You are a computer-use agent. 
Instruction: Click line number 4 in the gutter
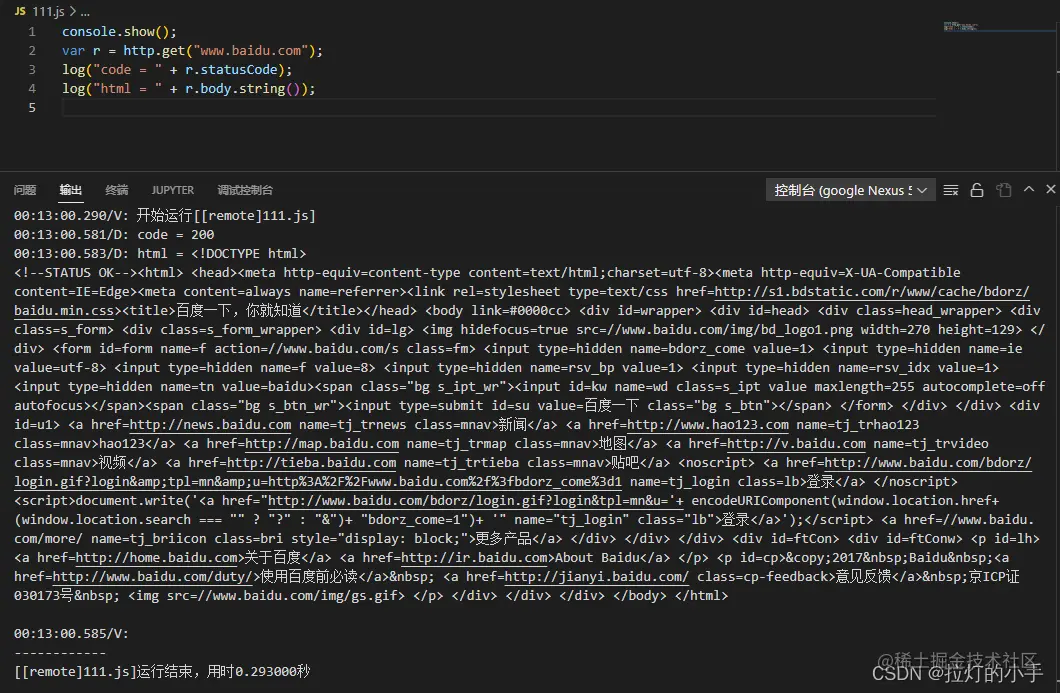pyautogui.click(x=32, y=89)
